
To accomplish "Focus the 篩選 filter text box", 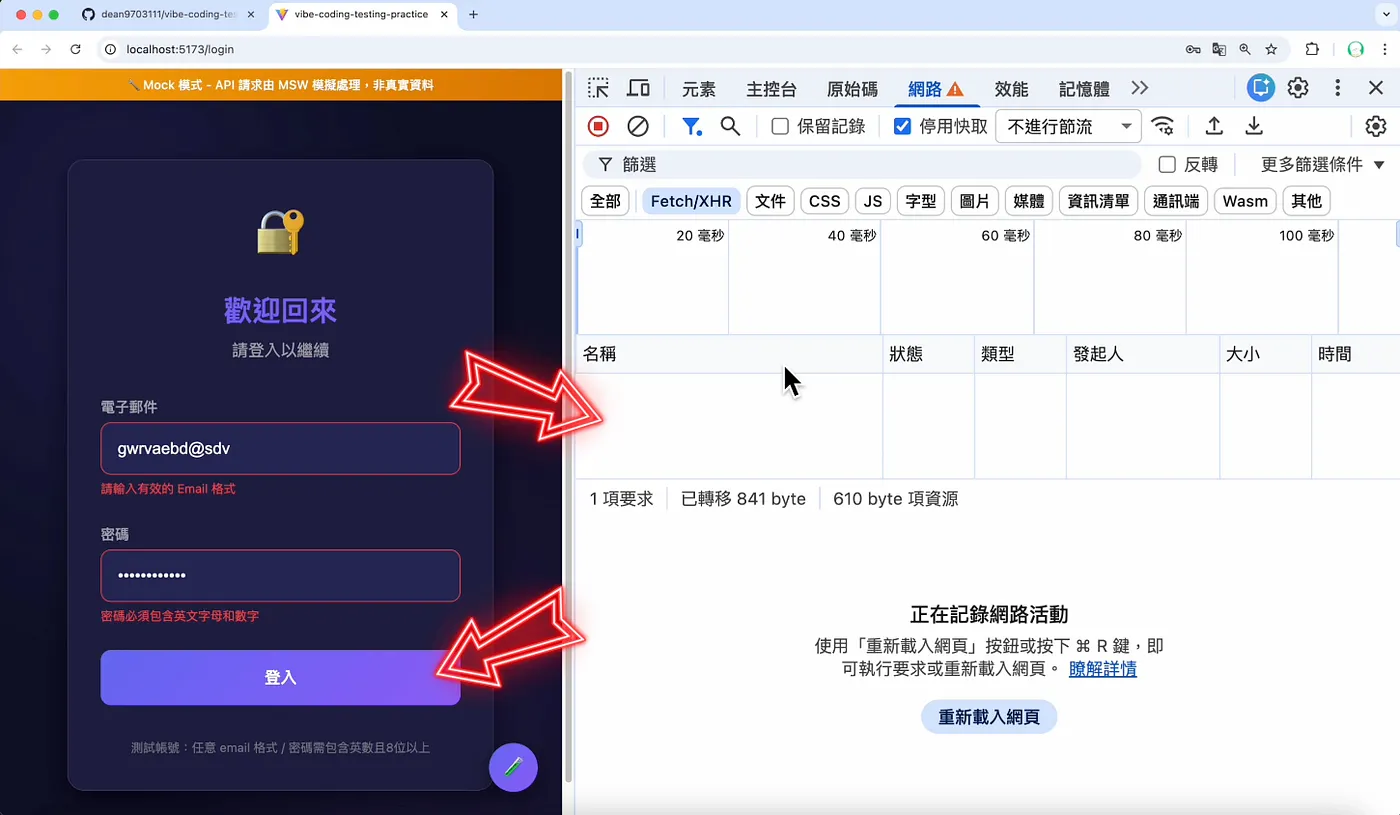I will 862,164.
